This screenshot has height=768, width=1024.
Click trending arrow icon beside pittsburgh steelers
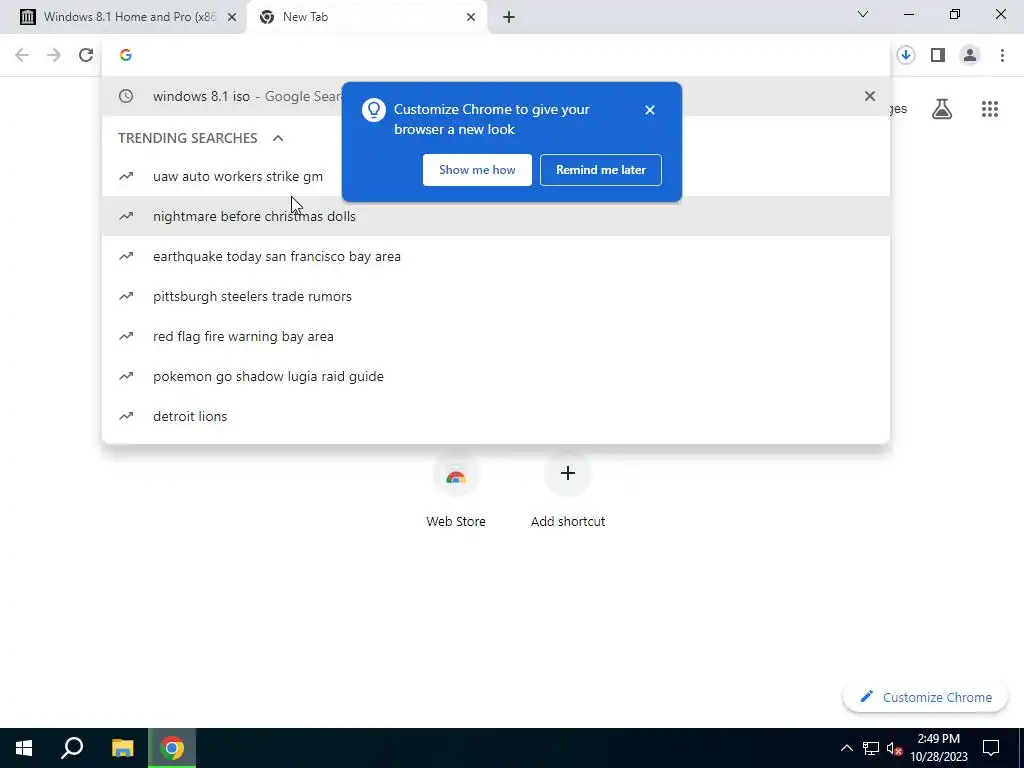pyautogui.click(x=126, y=296)
